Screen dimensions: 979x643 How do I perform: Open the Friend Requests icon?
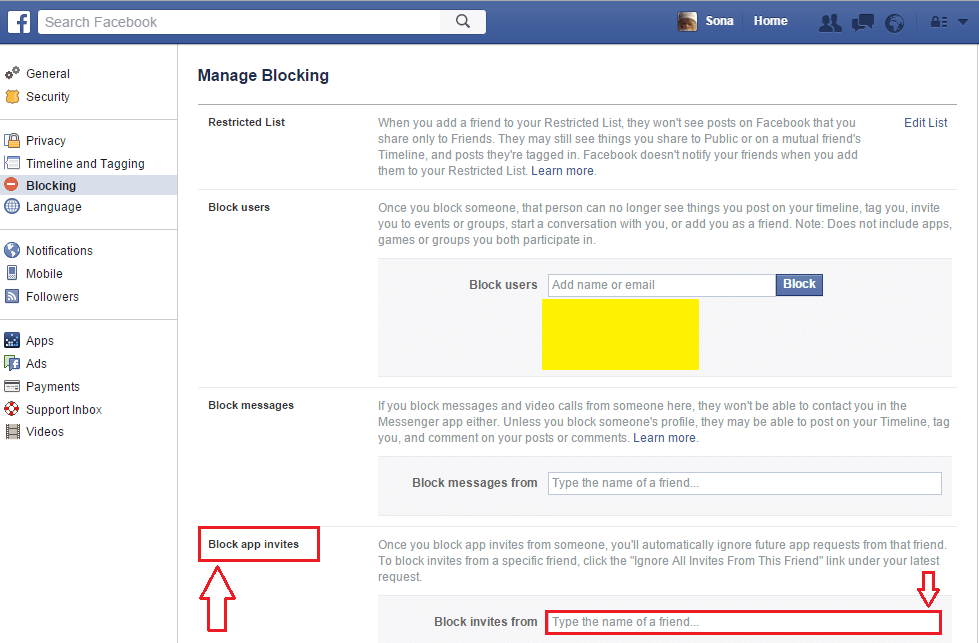coord(830,23)
